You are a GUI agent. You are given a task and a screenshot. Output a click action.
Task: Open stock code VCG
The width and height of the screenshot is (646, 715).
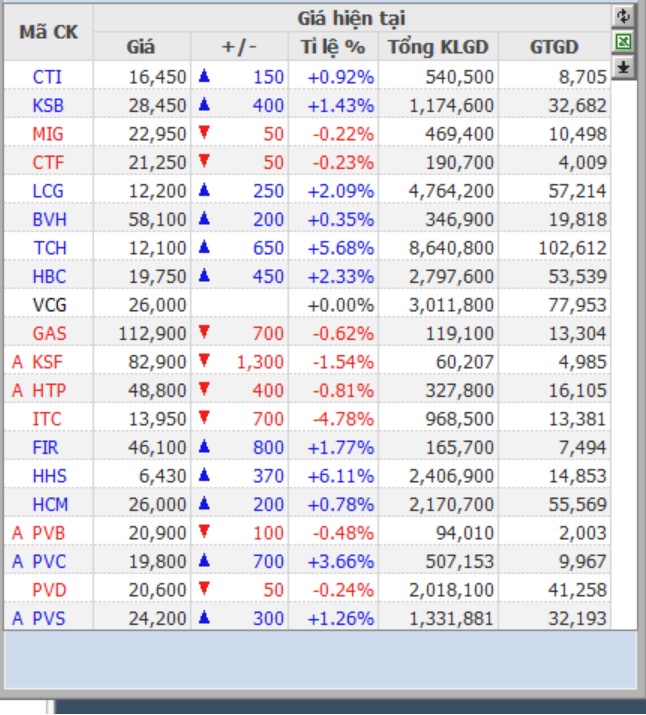tap(49, 305)
